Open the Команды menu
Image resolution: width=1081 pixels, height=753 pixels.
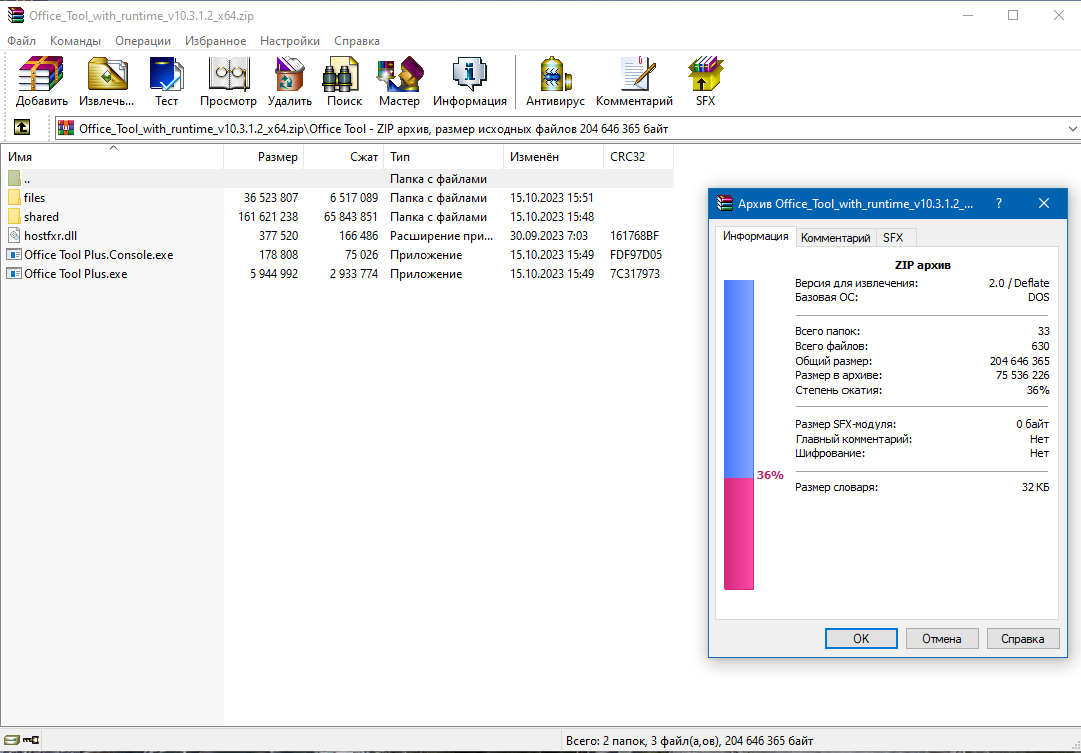point(75,41)
